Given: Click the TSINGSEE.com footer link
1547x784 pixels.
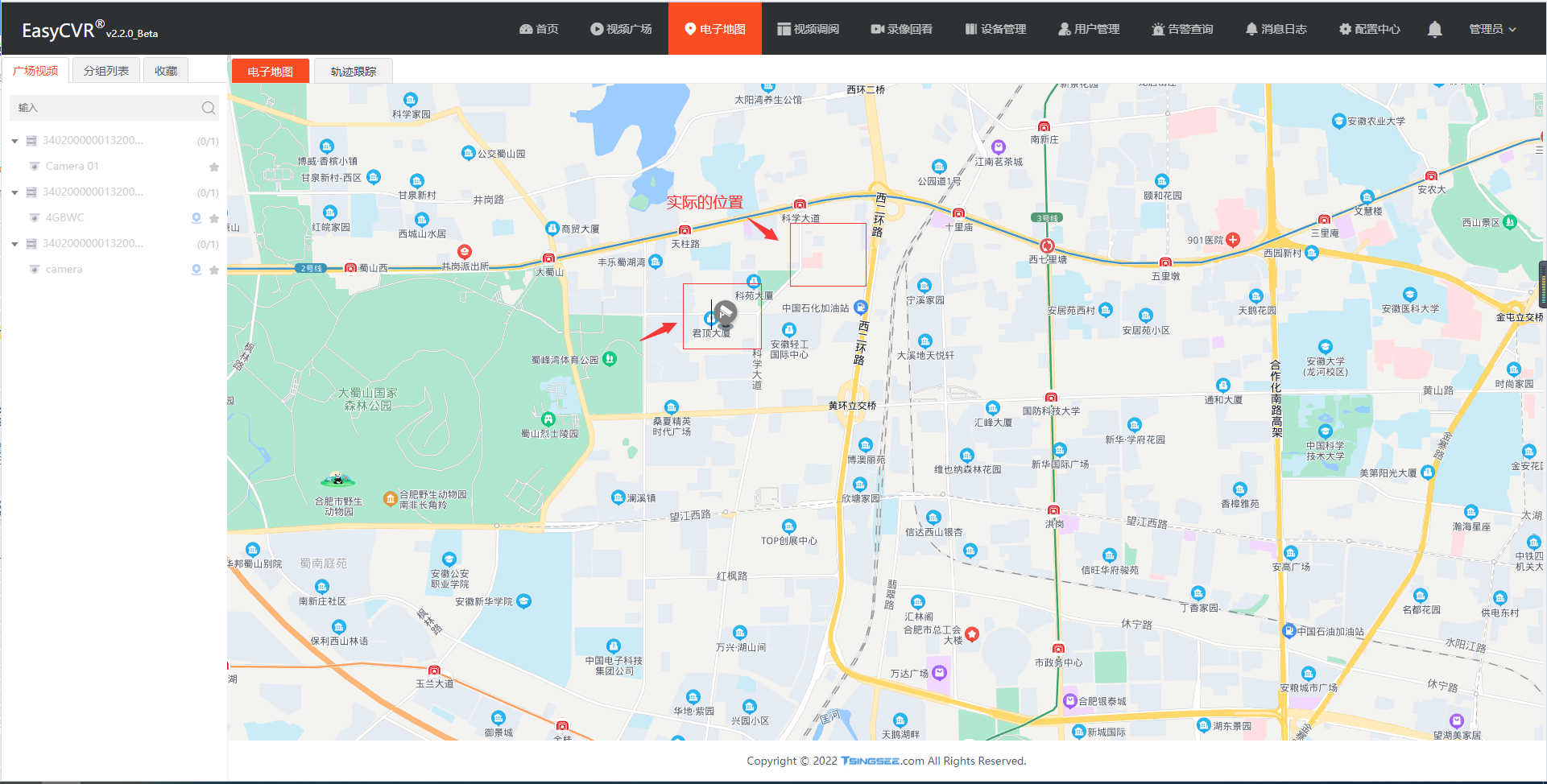Looking at the screenshot, I should coord(882,761).
